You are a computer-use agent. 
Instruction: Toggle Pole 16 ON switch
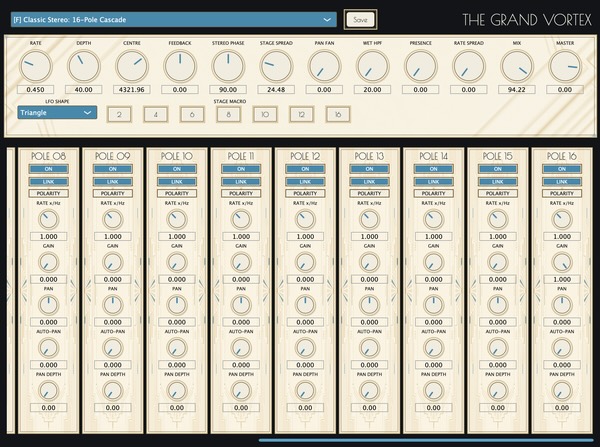click(562, 169)
